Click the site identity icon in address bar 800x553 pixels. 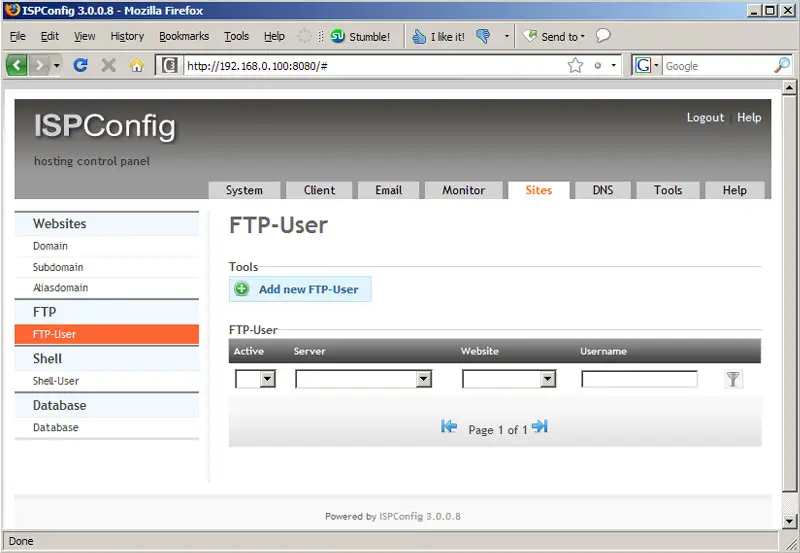(170, 65)
